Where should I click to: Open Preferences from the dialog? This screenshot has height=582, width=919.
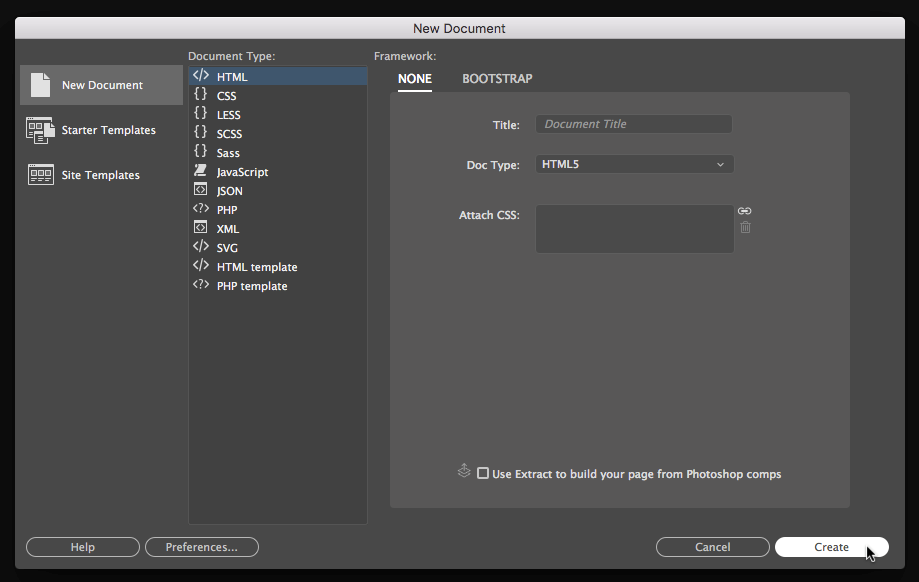[202, 547]
